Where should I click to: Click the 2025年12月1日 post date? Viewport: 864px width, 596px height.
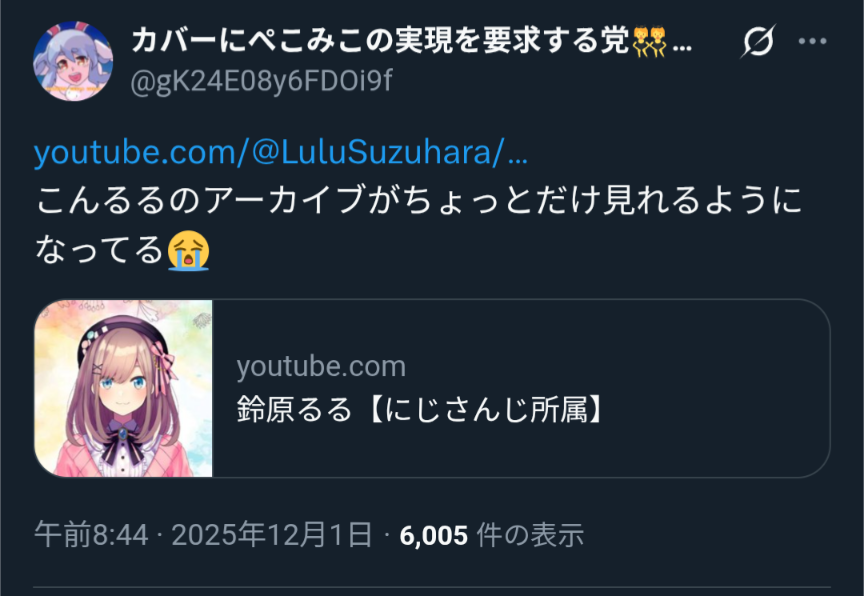click(272, 535)
